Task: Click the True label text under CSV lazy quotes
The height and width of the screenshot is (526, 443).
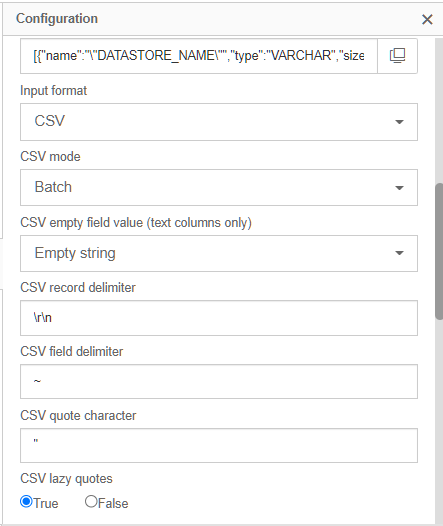Action: pyautogui.click(x=46, y=504)
